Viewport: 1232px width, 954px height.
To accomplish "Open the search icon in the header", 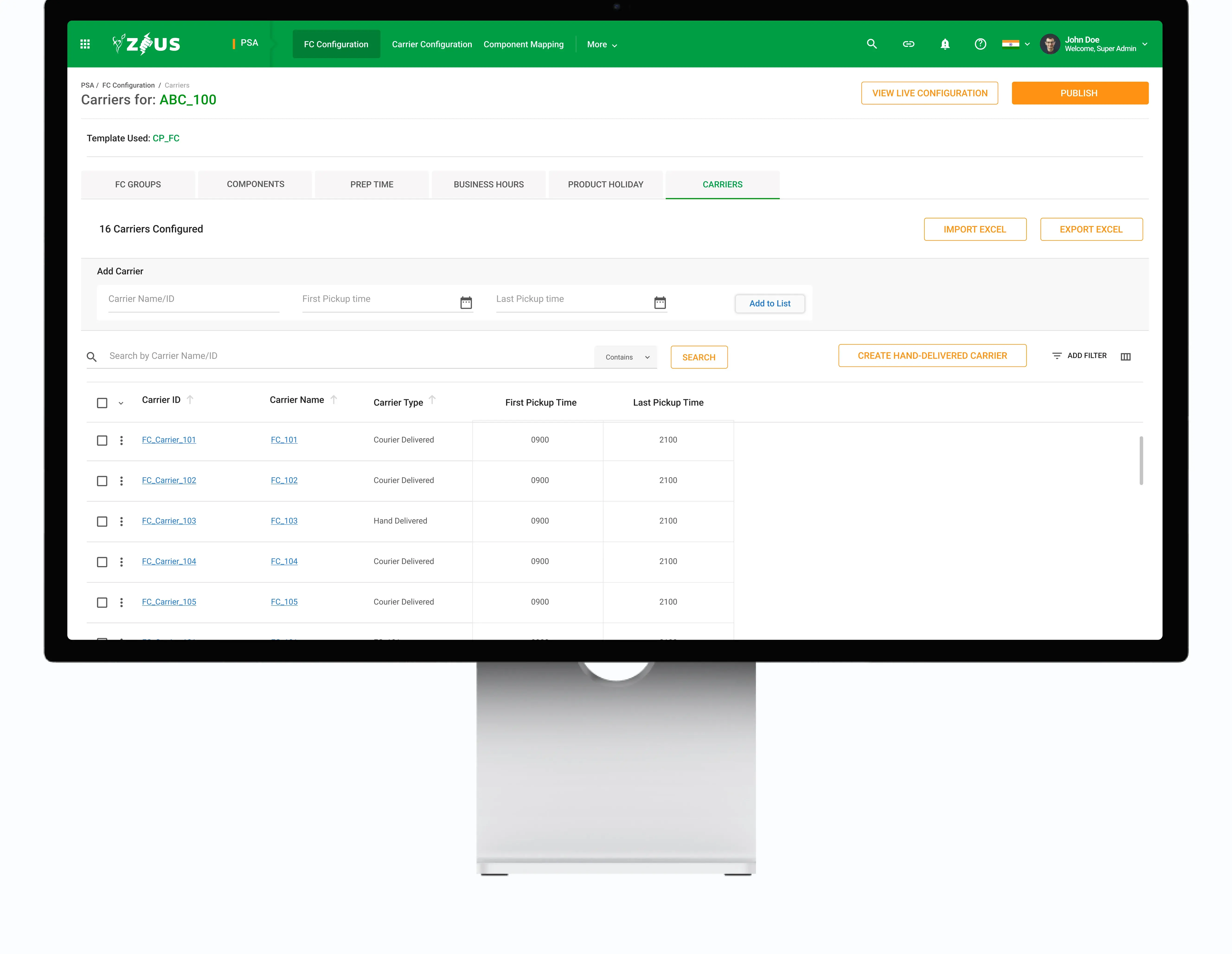I will 872,44.
